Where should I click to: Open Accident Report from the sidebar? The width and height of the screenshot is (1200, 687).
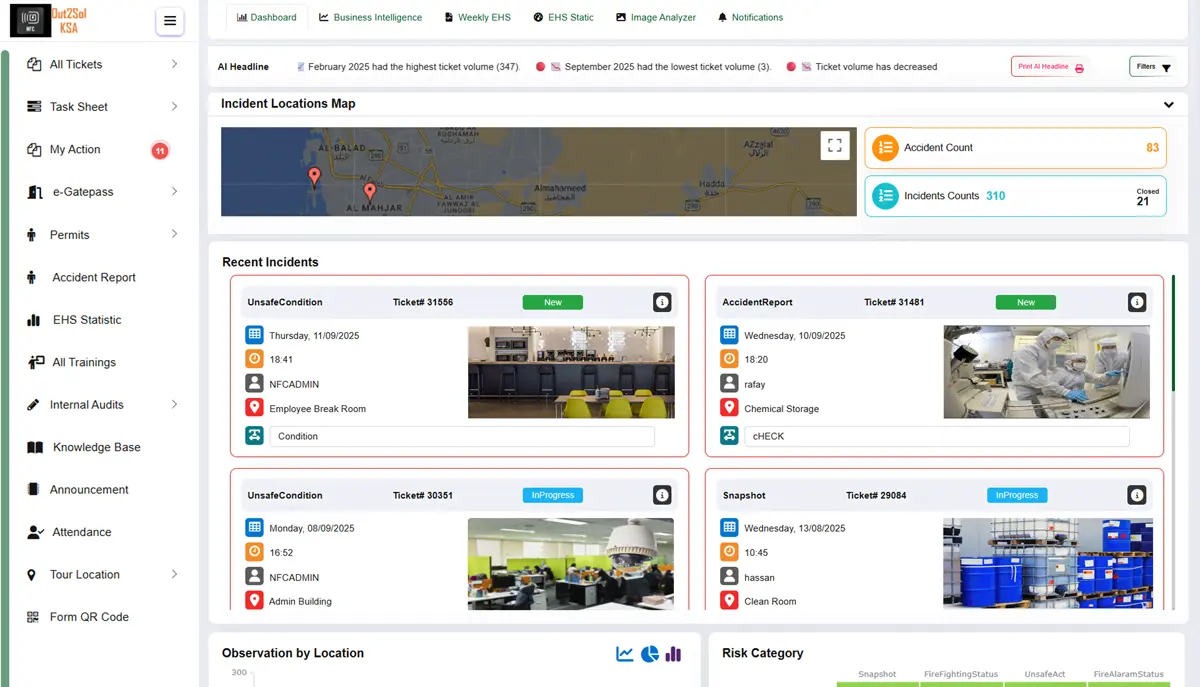pyautogui.click(x=93, y=278)
